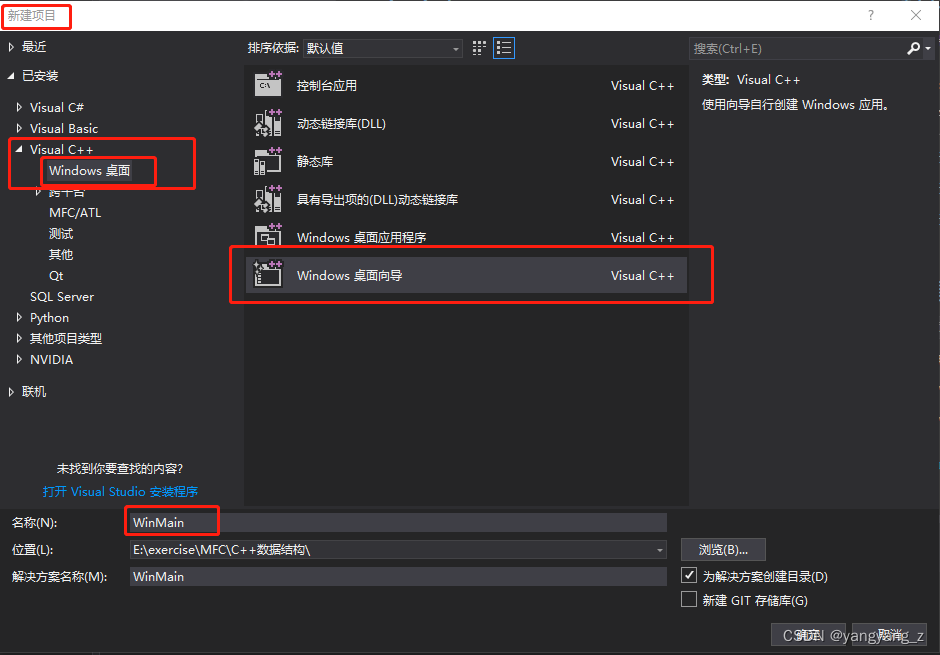Click the search magnifier icon
The height and width of the screenshot is (655, 940).
click(x=914, y=49)
